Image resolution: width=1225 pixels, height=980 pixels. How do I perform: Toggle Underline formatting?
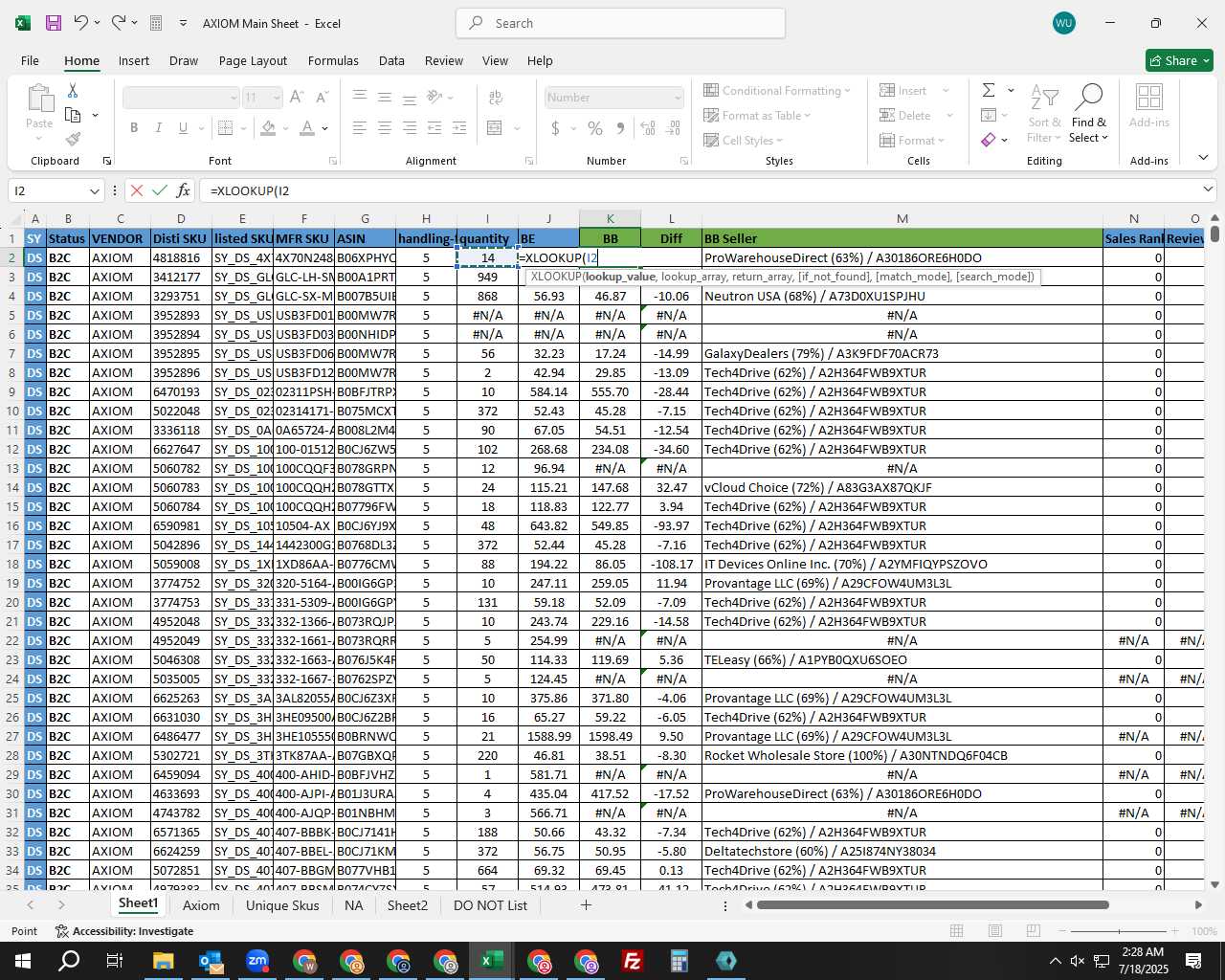[184, 127]
